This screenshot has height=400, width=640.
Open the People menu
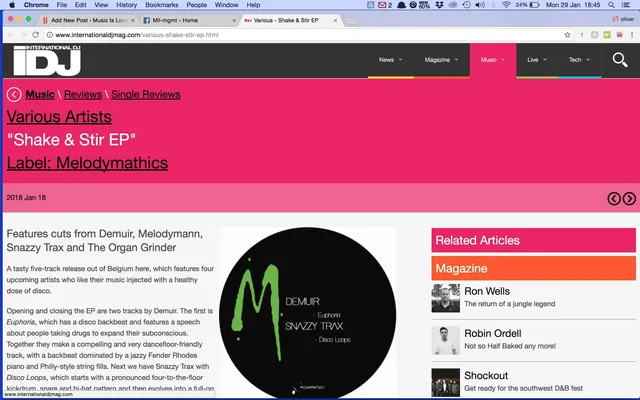[197, 5]
